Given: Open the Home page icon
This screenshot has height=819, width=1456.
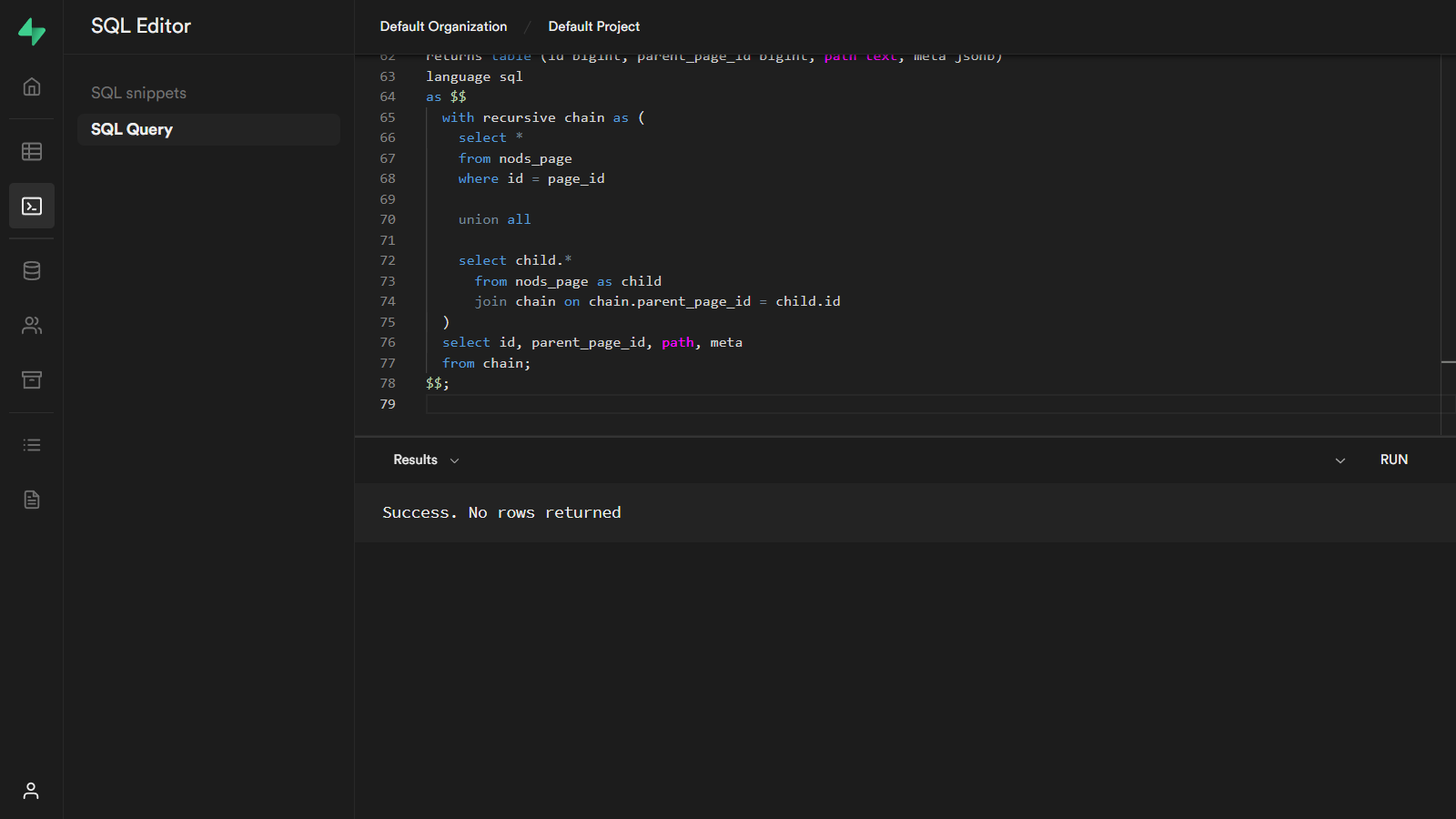Looking at the screenshot, I should pos(32,87).
